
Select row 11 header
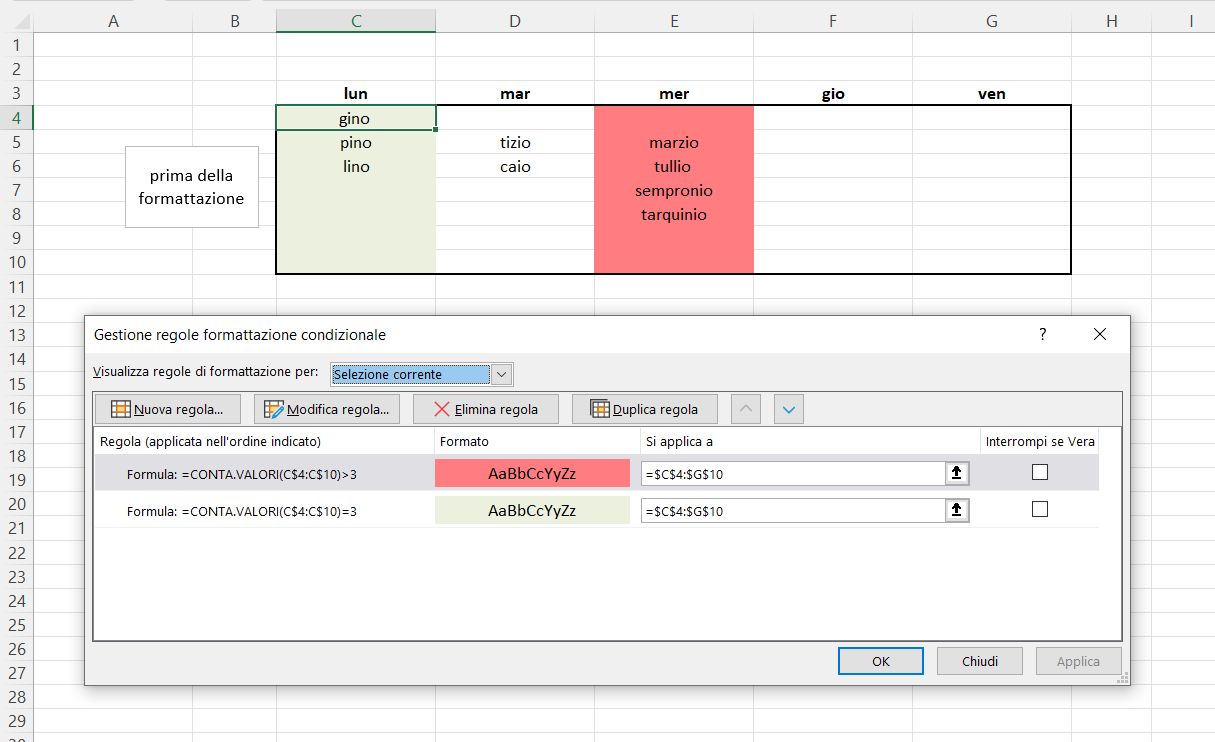[16, 286]
